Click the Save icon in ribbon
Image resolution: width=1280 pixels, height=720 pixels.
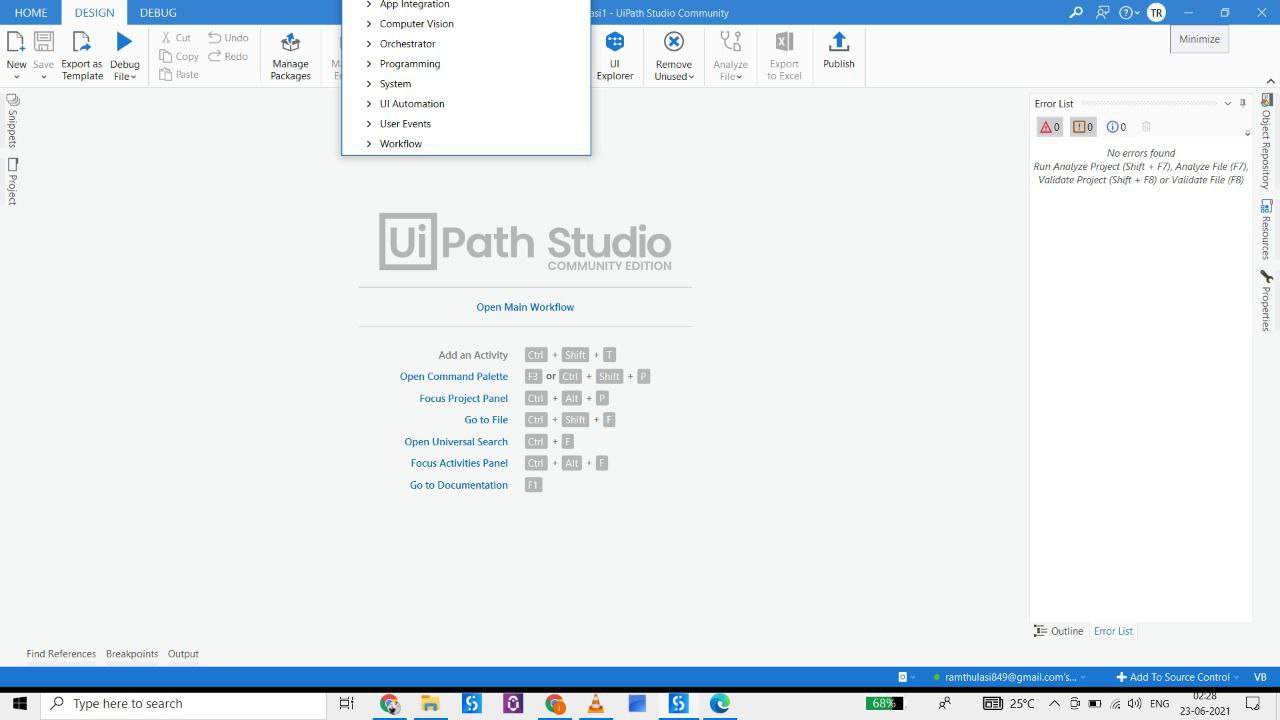(44, 42)
